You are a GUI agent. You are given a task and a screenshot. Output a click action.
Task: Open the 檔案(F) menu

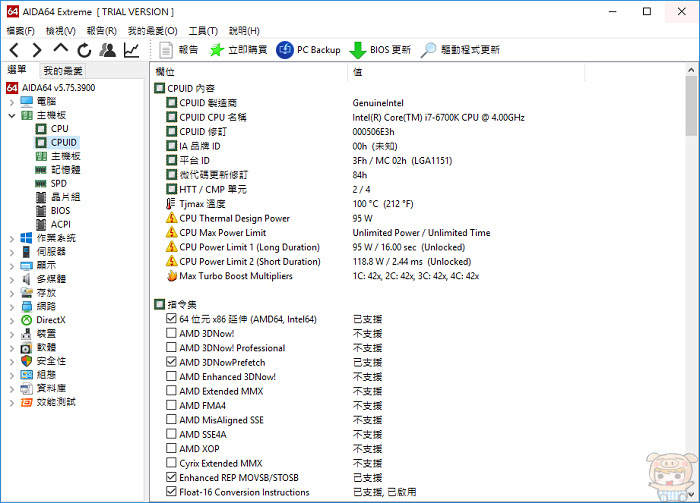click(21, 31)
